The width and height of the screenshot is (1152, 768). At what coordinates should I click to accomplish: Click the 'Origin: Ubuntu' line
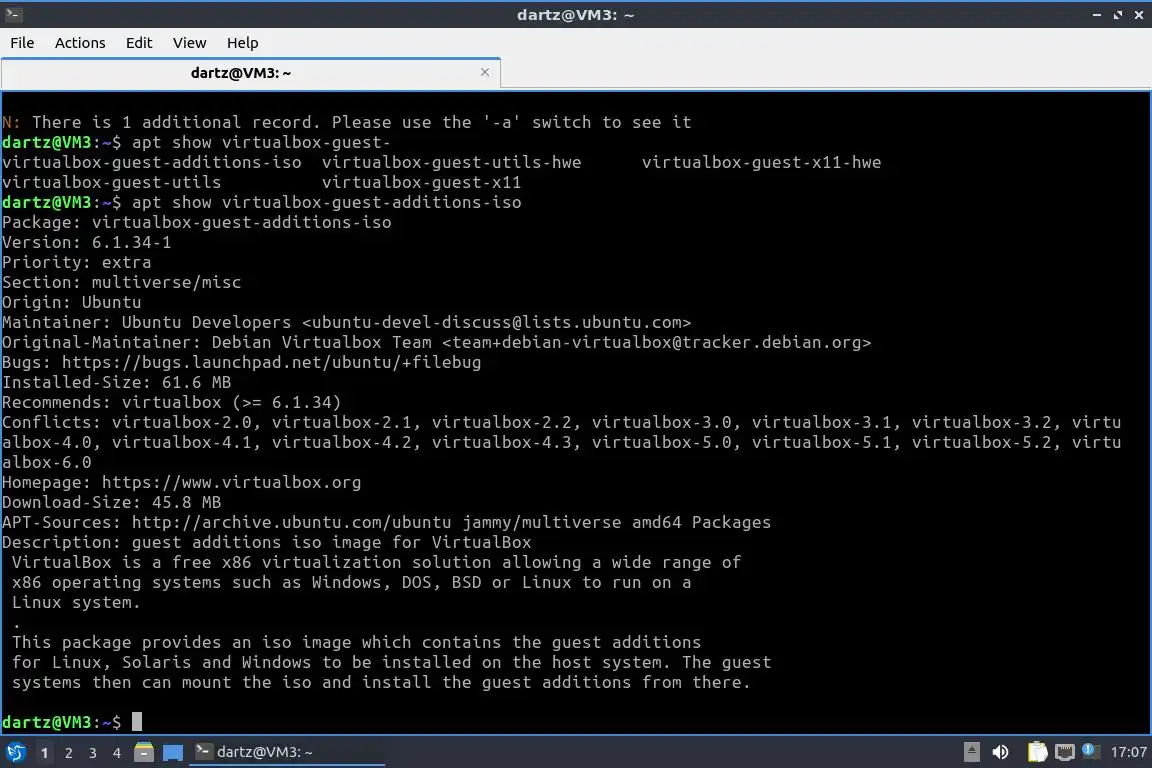(71, 302)
